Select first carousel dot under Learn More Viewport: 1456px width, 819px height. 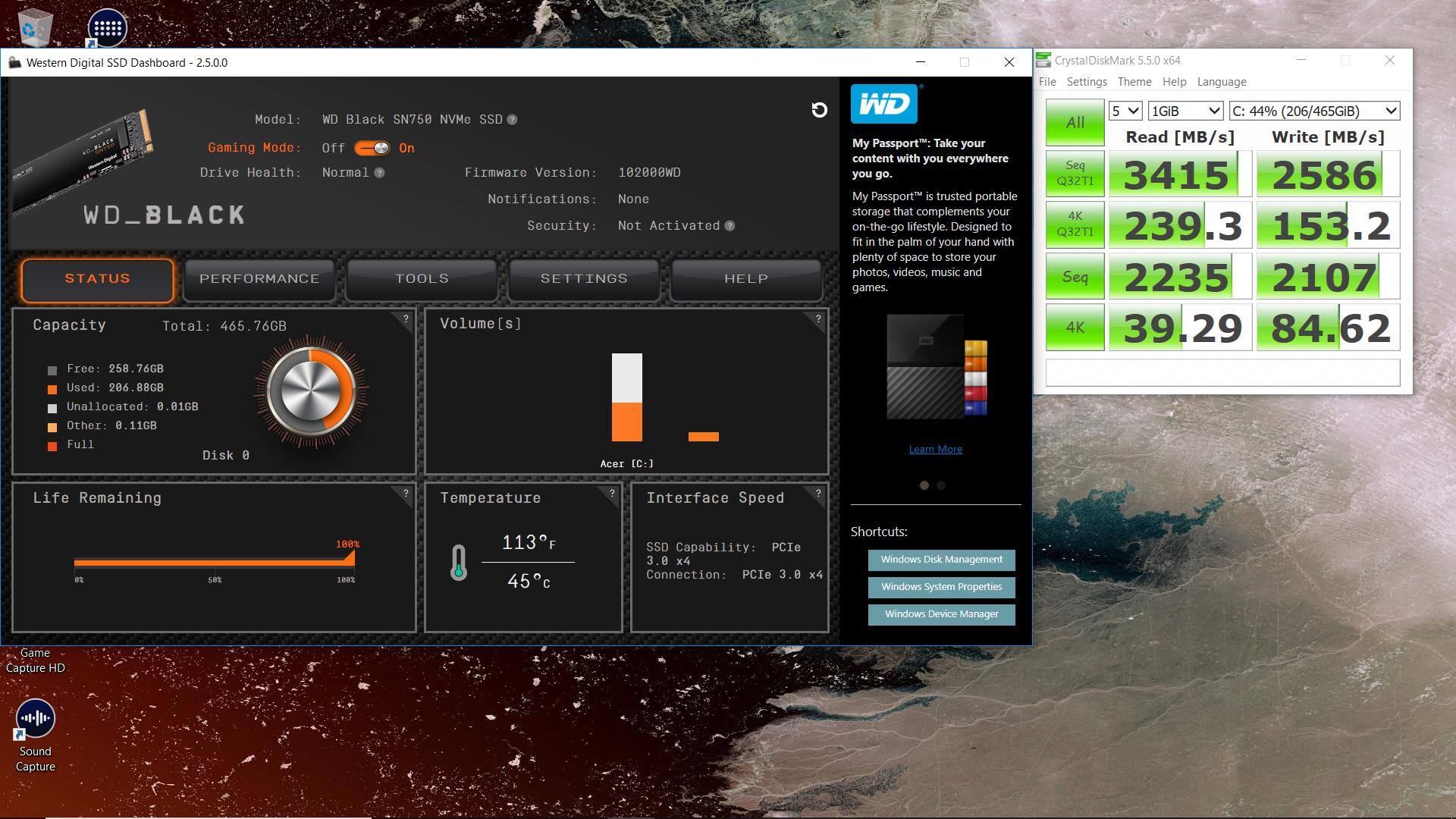click(x=924, y=485)
